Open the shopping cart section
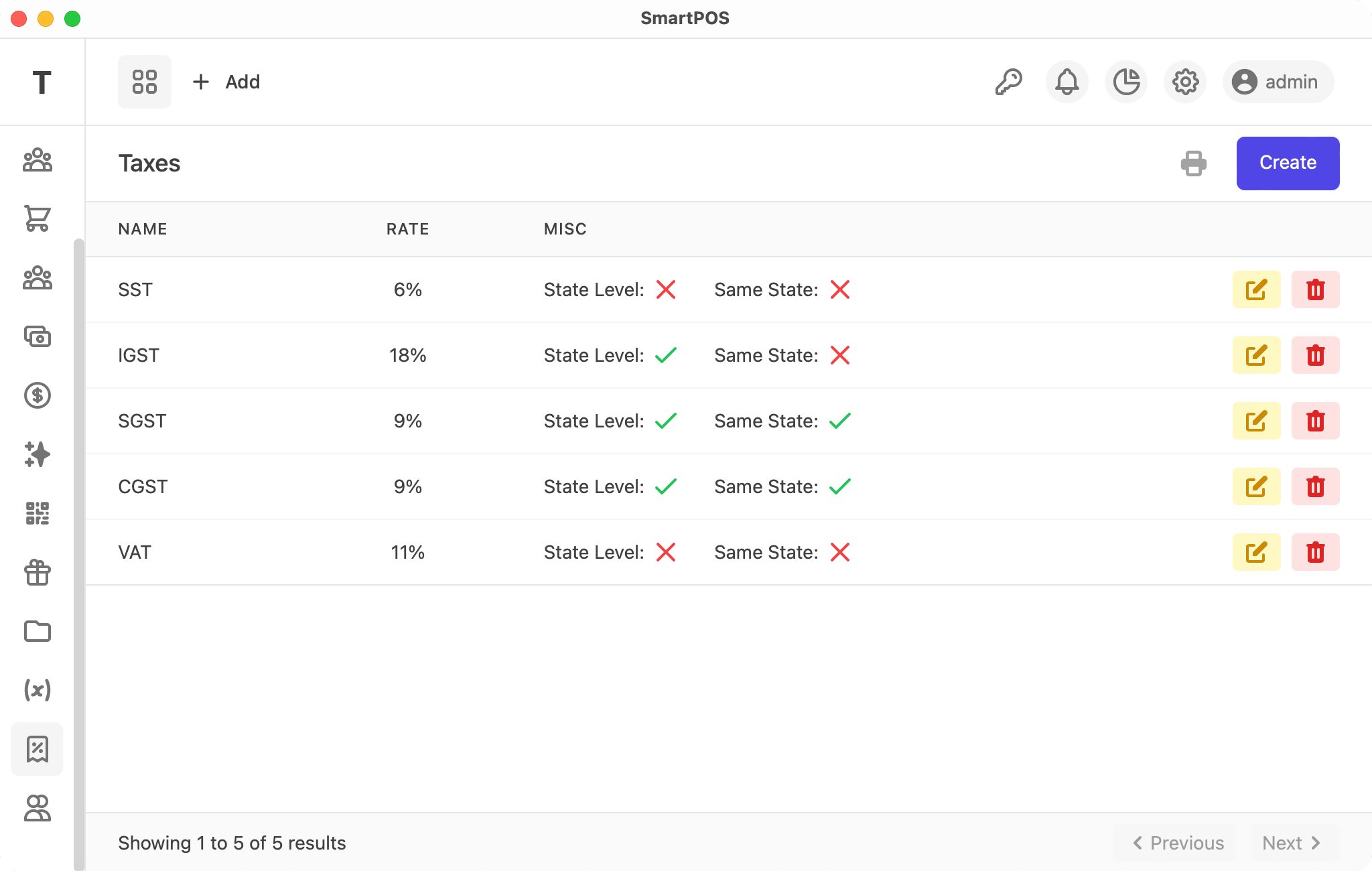The image size is (1372, 871). (x=38, y=218)
